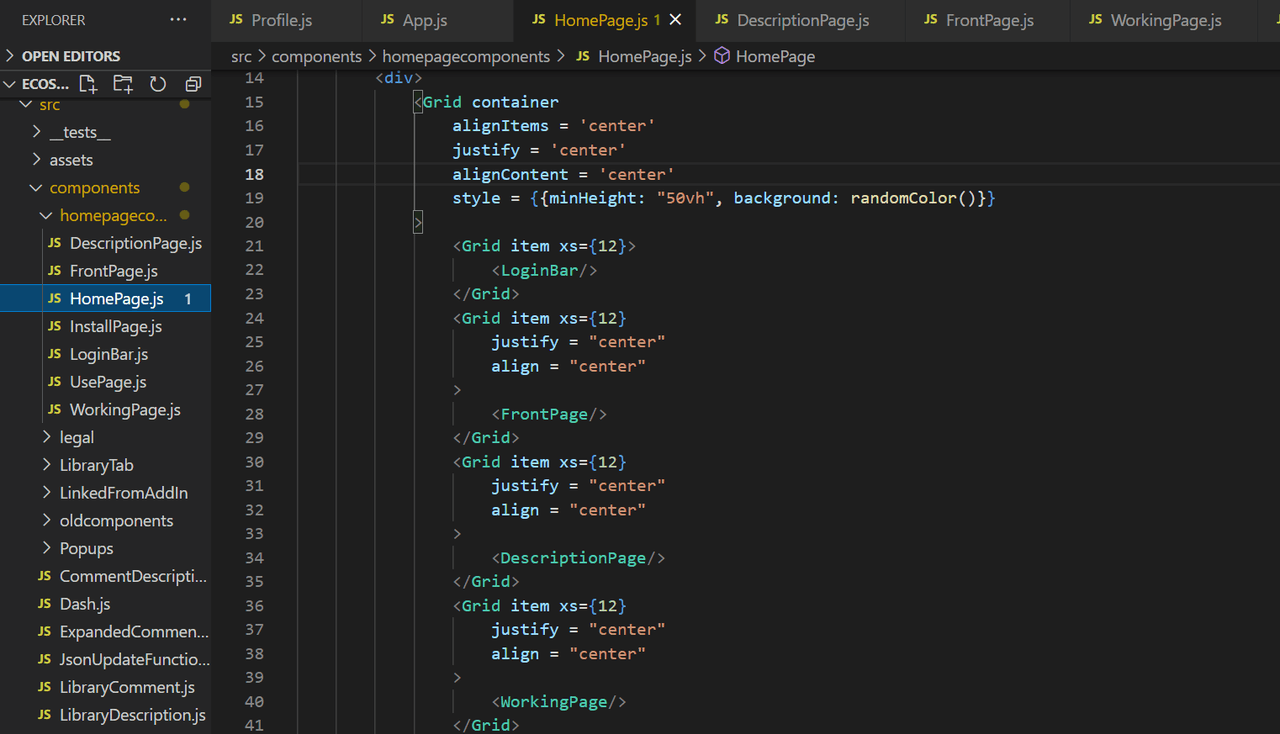The height and width of the screenshot is (734, 1280).
Task: Expand the assets folder
Action: [x=37, y=160]
